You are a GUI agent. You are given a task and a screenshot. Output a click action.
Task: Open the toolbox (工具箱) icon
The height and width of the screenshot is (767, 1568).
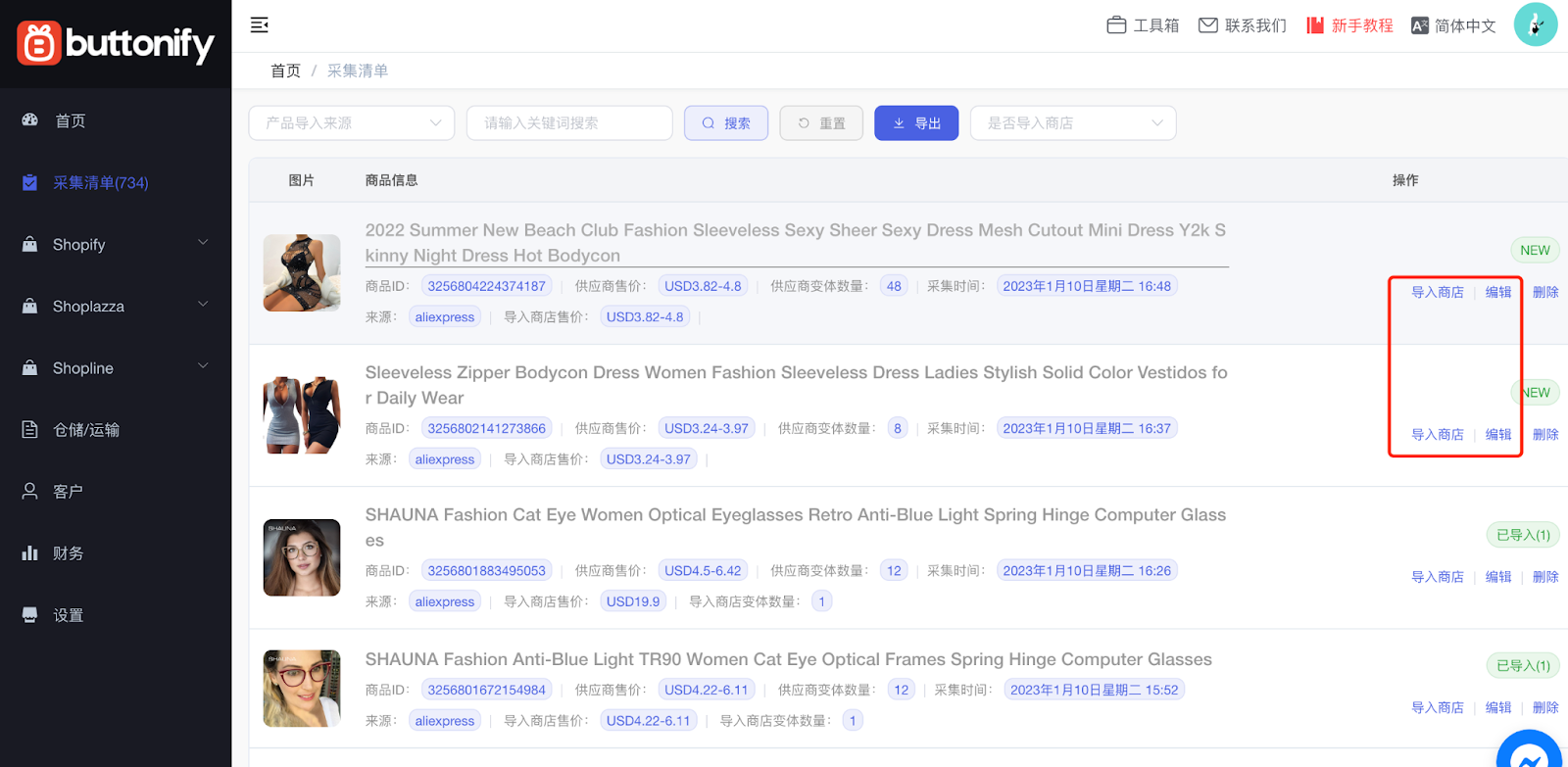pyautogui.click(x=1116, y=25)
